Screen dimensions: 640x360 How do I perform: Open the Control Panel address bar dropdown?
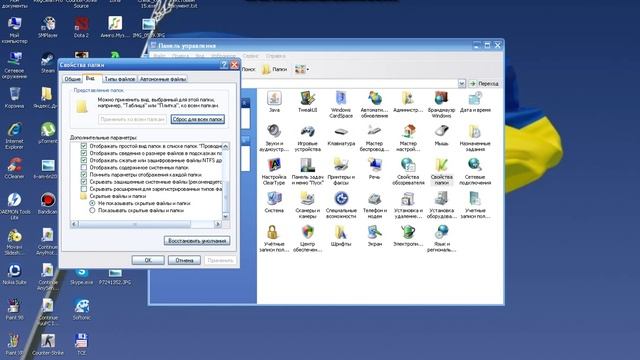pos(461,83)
